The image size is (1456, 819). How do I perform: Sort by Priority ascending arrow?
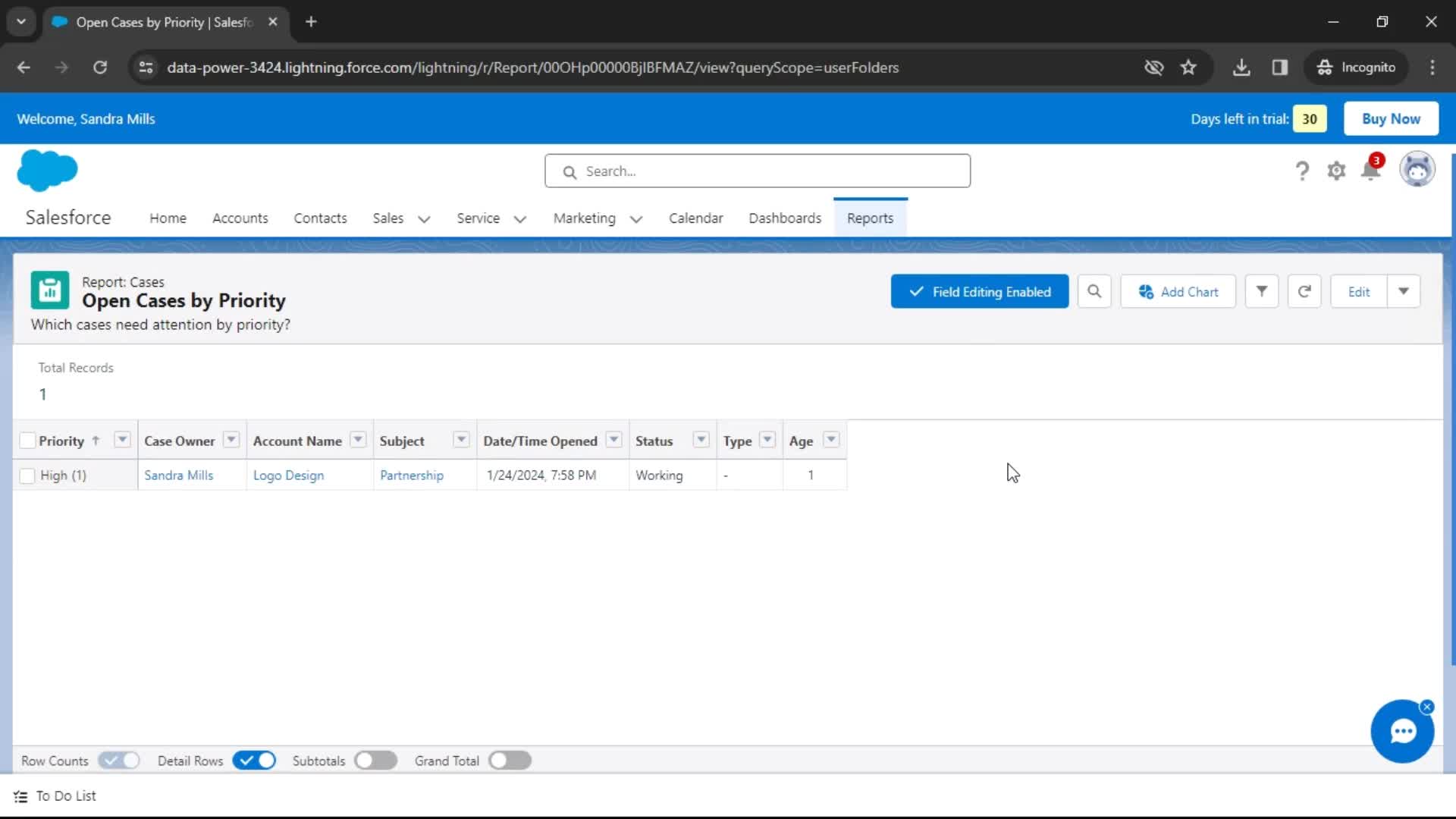96,441
